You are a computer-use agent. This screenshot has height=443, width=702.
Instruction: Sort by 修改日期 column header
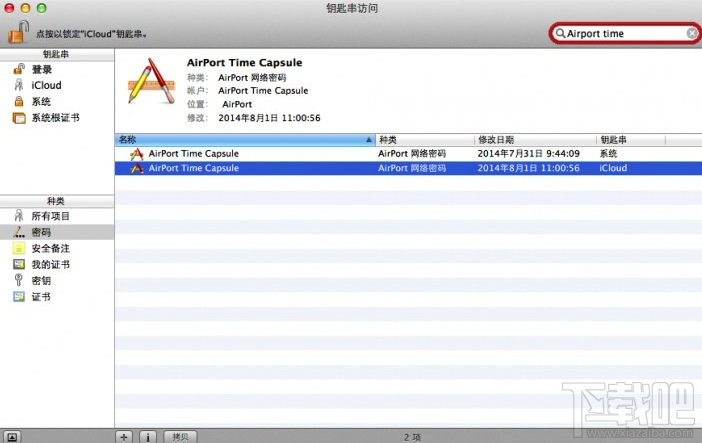coord(535,140)
